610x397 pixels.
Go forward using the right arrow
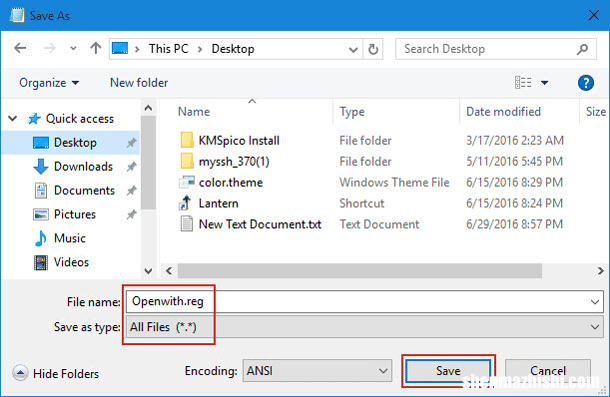tap(49, 49)
